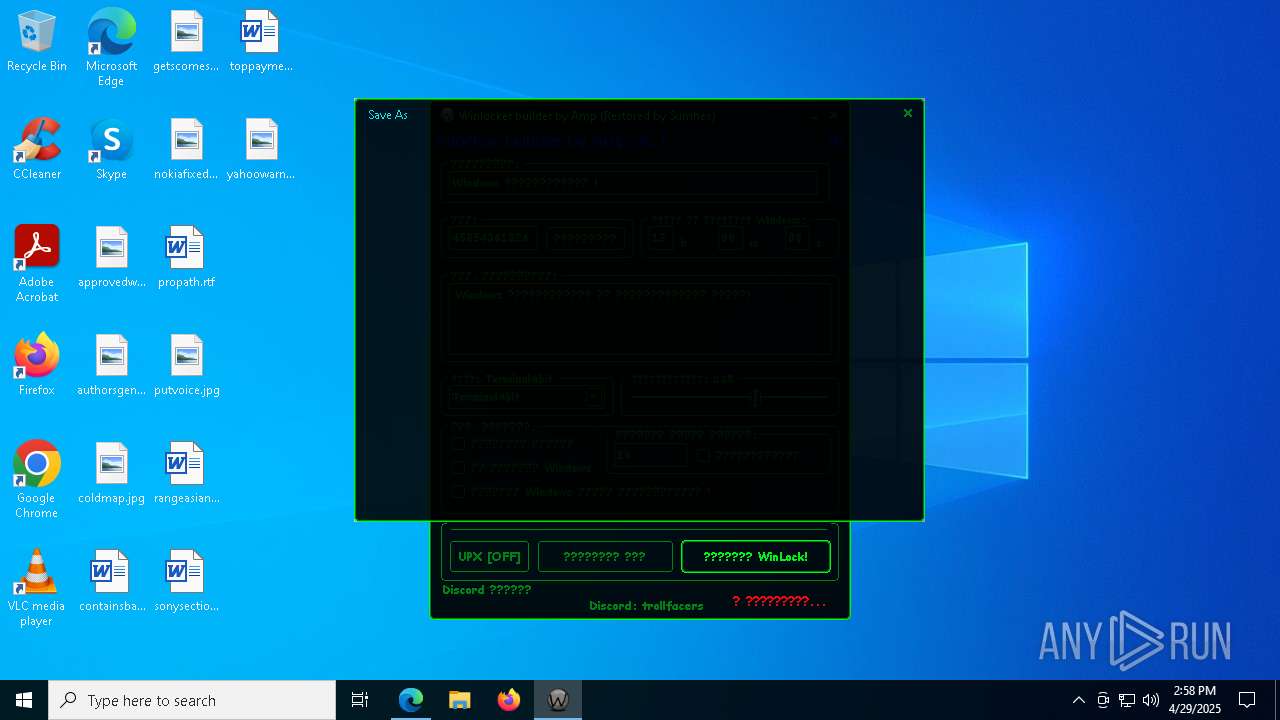Select the CCleaner desktop shortcut
This screenshot has height=720, width=1280.
click(37, 150)
